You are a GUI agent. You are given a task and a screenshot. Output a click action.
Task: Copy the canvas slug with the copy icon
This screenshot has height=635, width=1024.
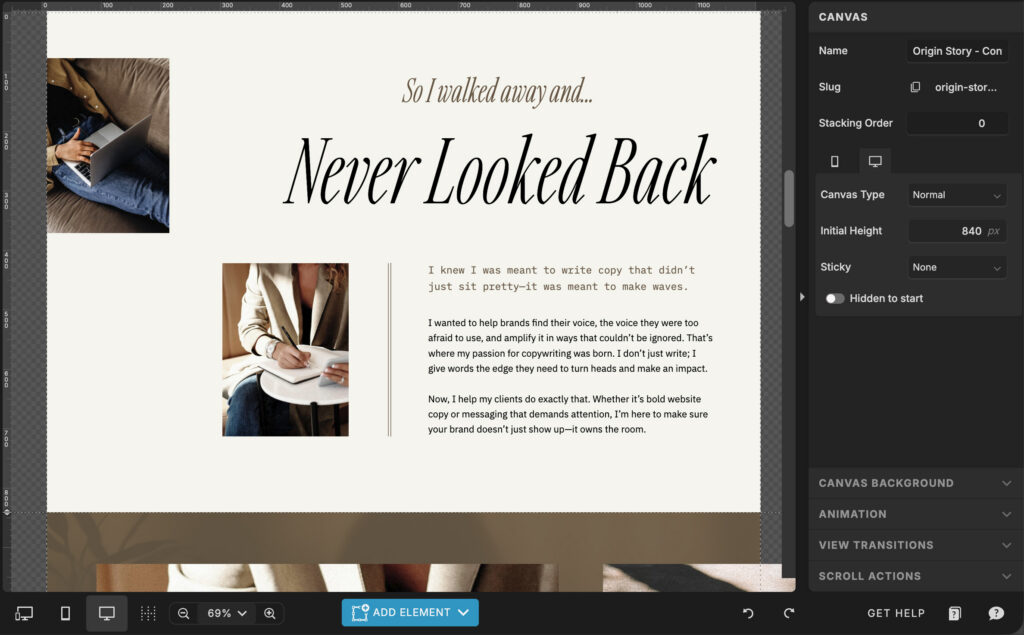(915, 87)
